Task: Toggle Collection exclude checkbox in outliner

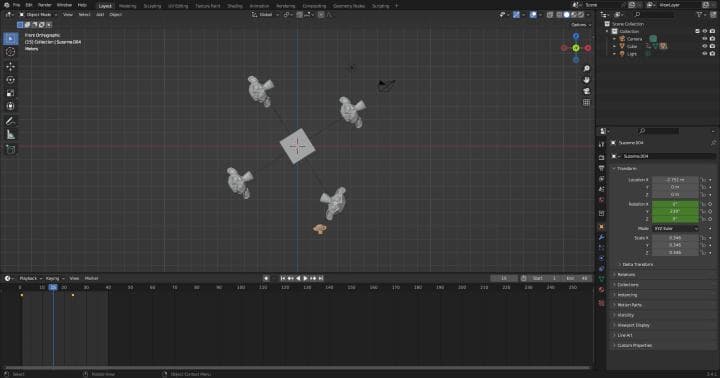Action: [698, 31]
